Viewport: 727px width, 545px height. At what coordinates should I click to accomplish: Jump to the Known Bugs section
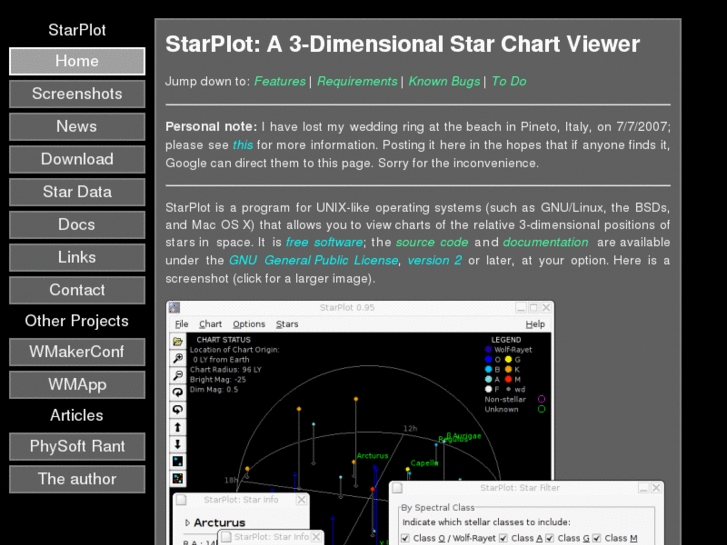(x=444, y=81)
